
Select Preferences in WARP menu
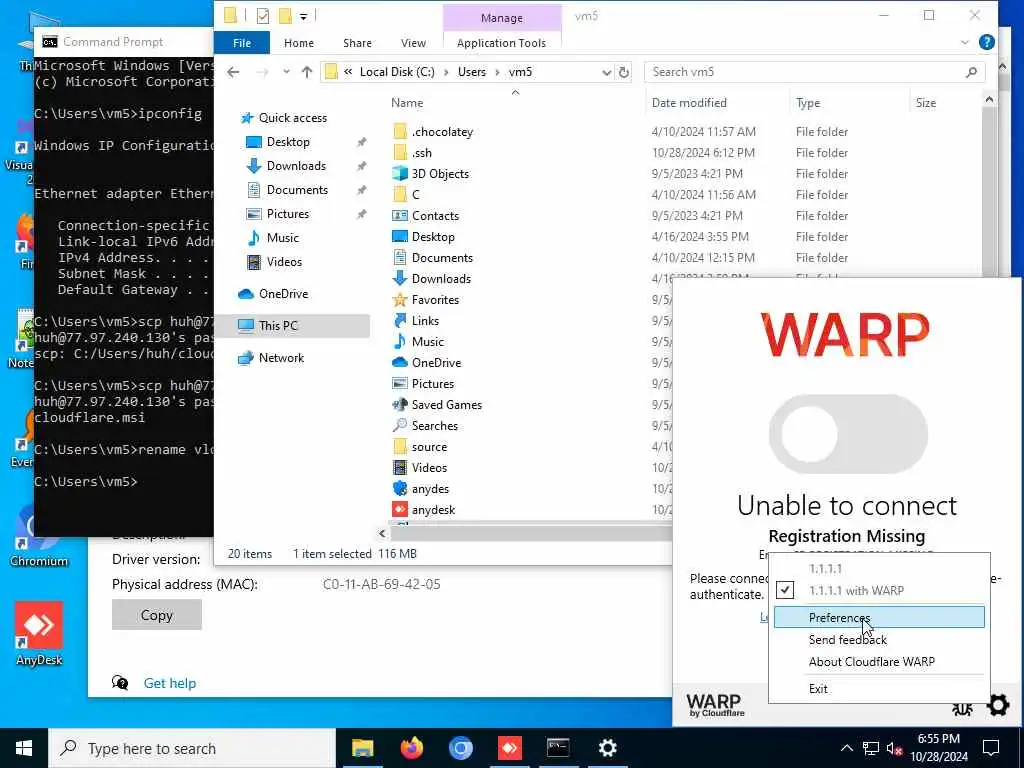click(x=879, y=617)
